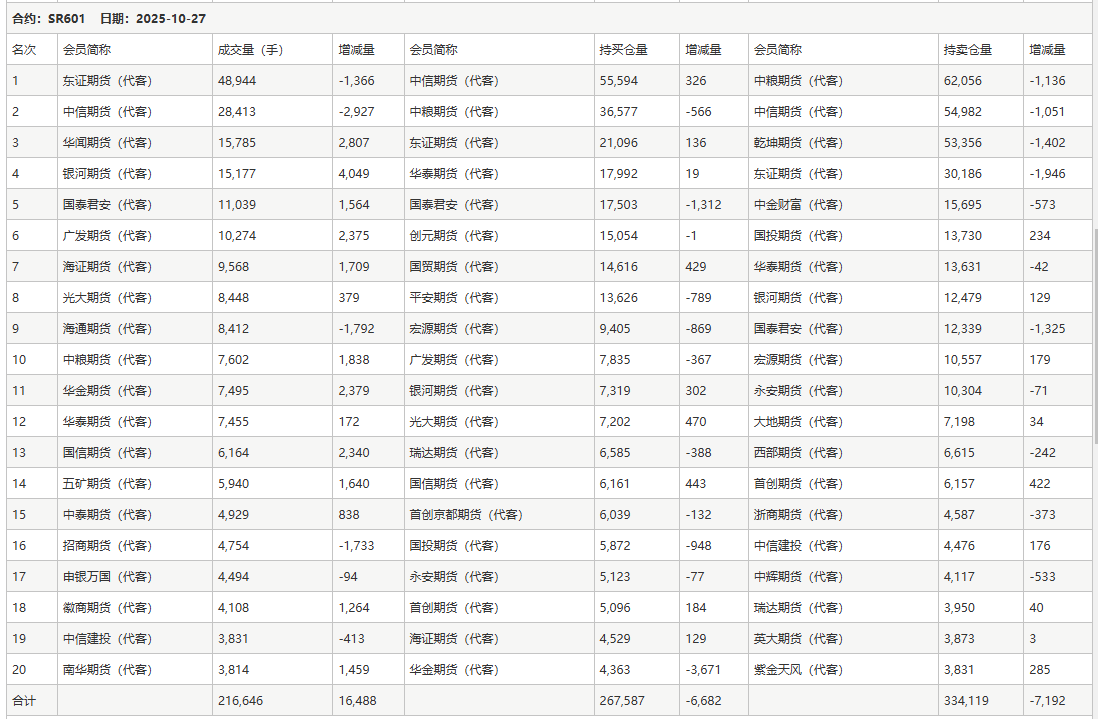Select the 合计 total row label
Screen dimensions: 1098x719
click(24, 701)
